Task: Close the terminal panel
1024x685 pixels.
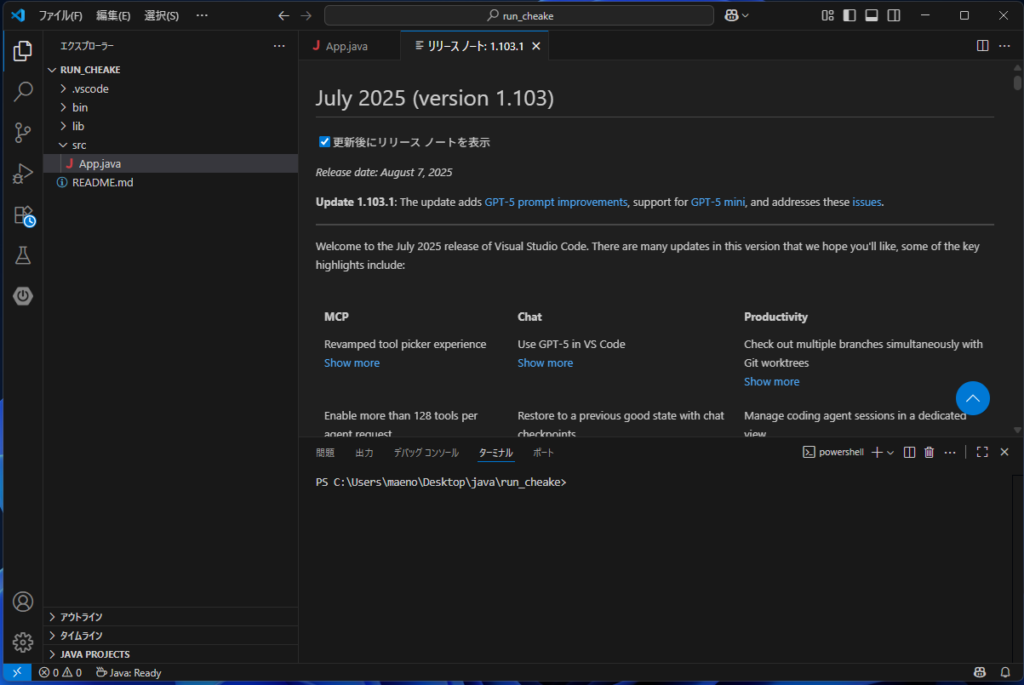Action: 1004,452
